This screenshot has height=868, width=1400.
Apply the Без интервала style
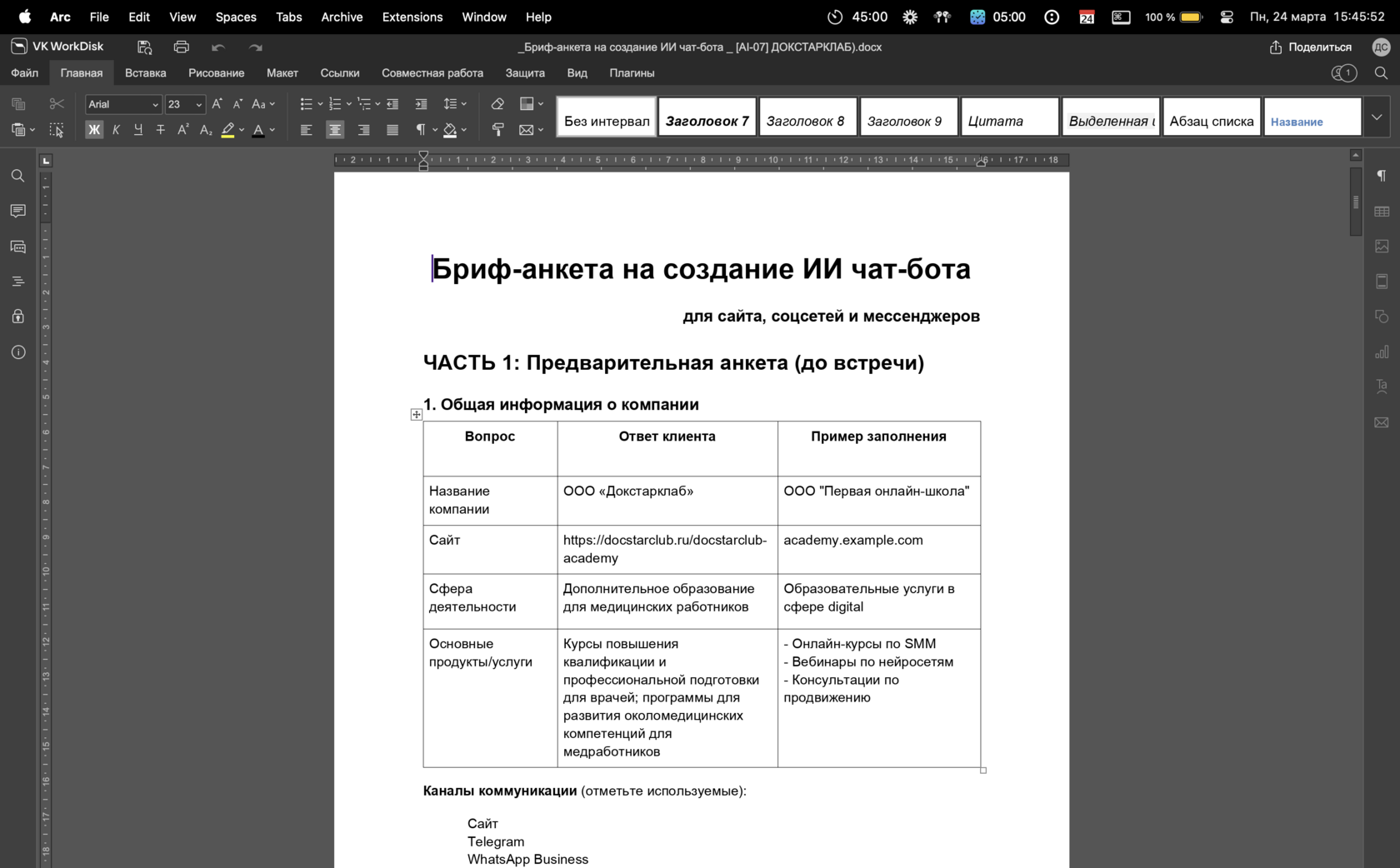[x=607, y=117]
